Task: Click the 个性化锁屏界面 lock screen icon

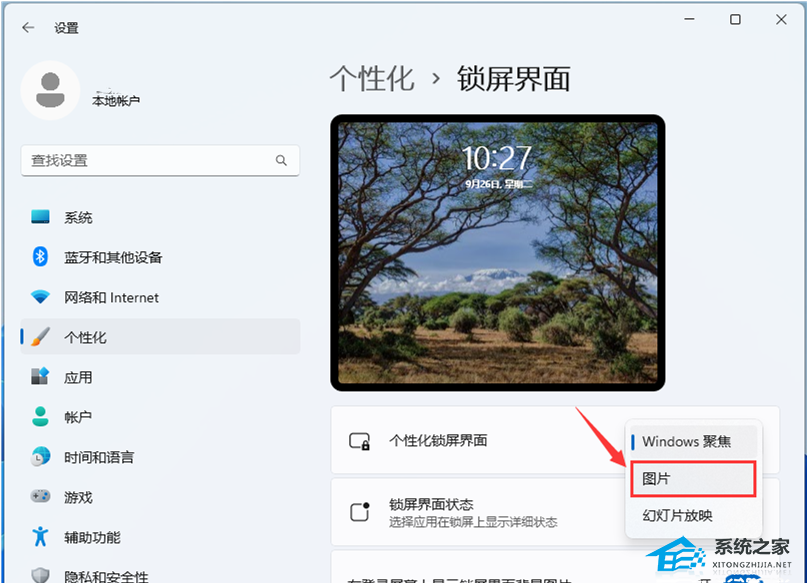Action: point(359,441)
